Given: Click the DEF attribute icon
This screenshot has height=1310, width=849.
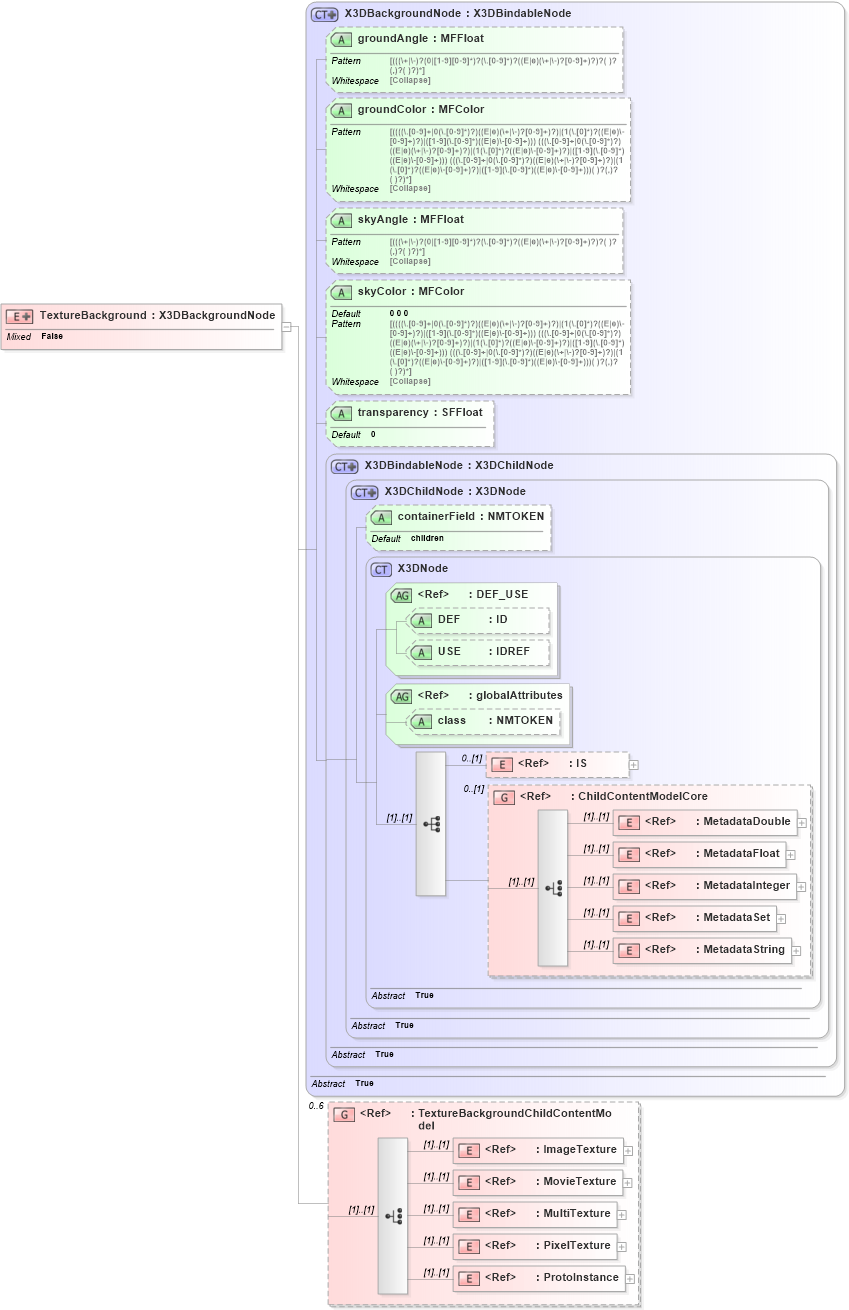Looking at the screenshot, I should pos(422,621).
